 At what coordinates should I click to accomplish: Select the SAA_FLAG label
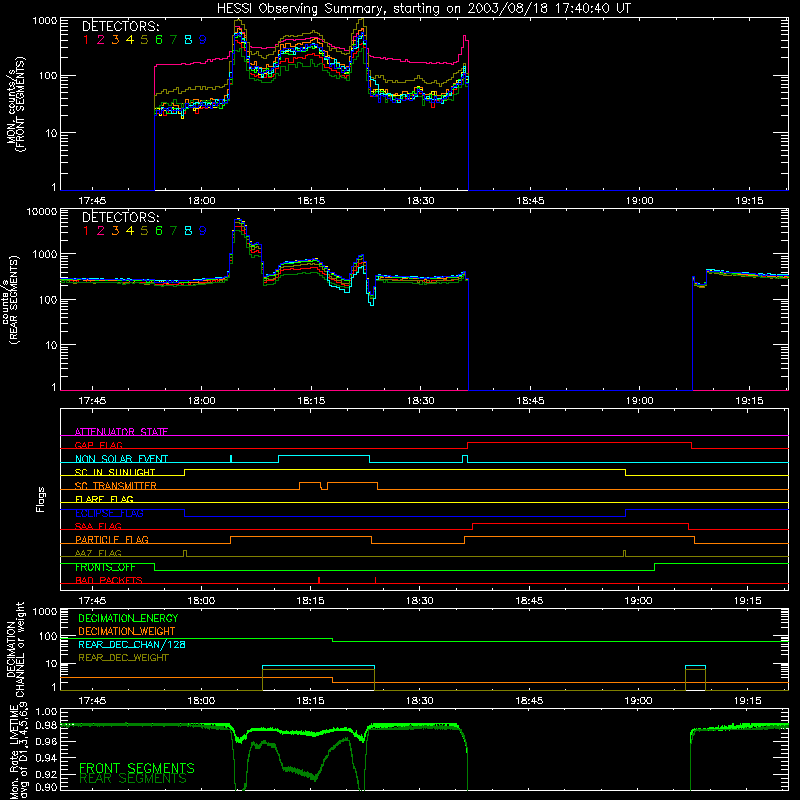[x=98, y=526]
